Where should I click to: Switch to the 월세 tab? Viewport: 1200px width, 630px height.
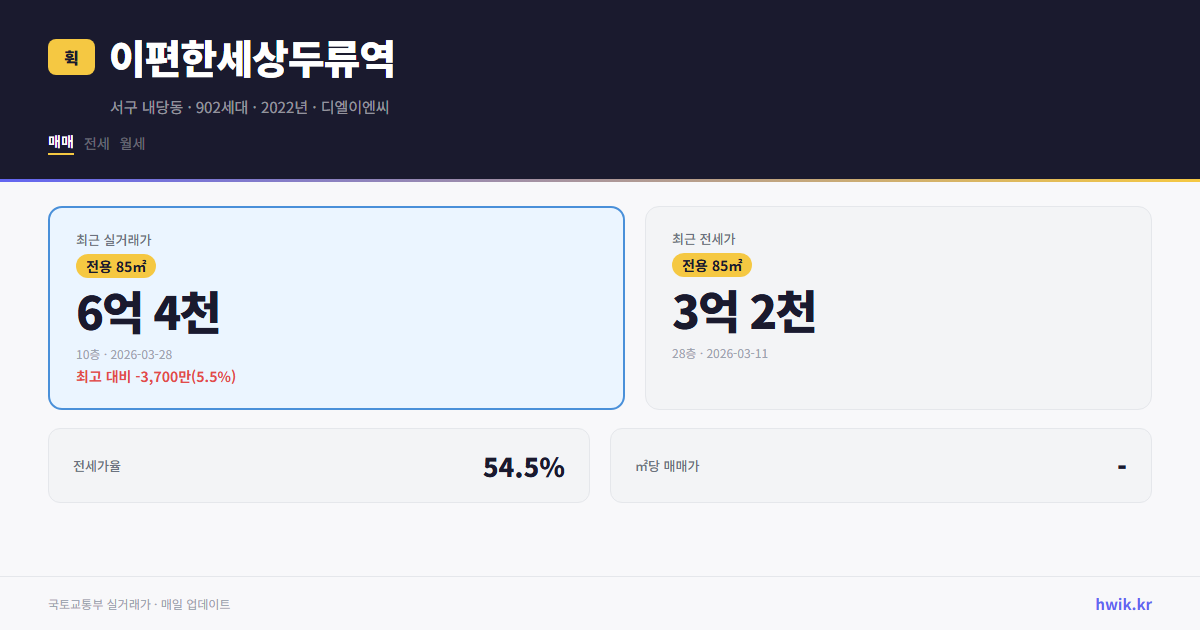(131, 143)
